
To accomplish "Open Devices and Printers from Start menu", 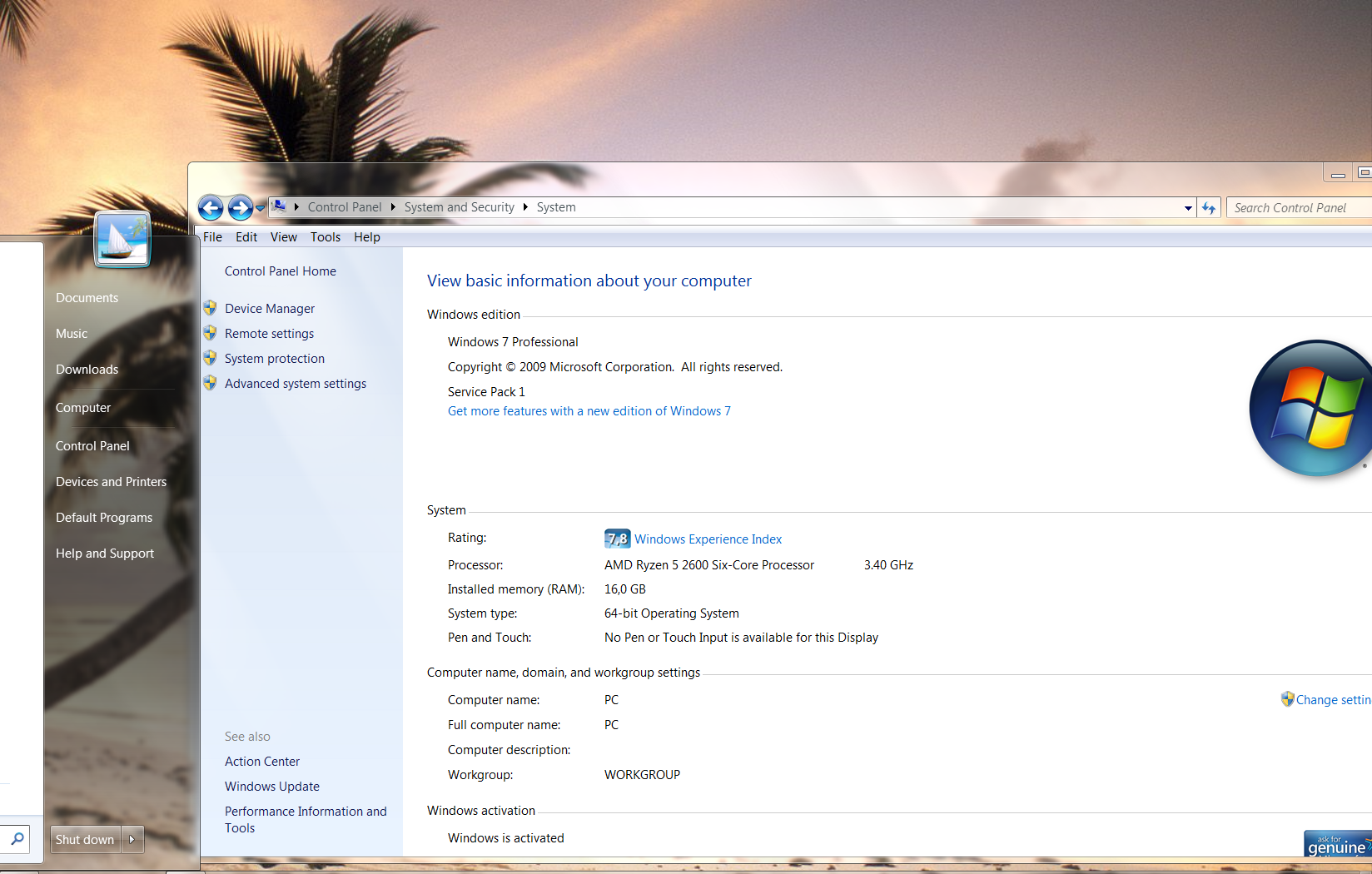I will 111,482.
